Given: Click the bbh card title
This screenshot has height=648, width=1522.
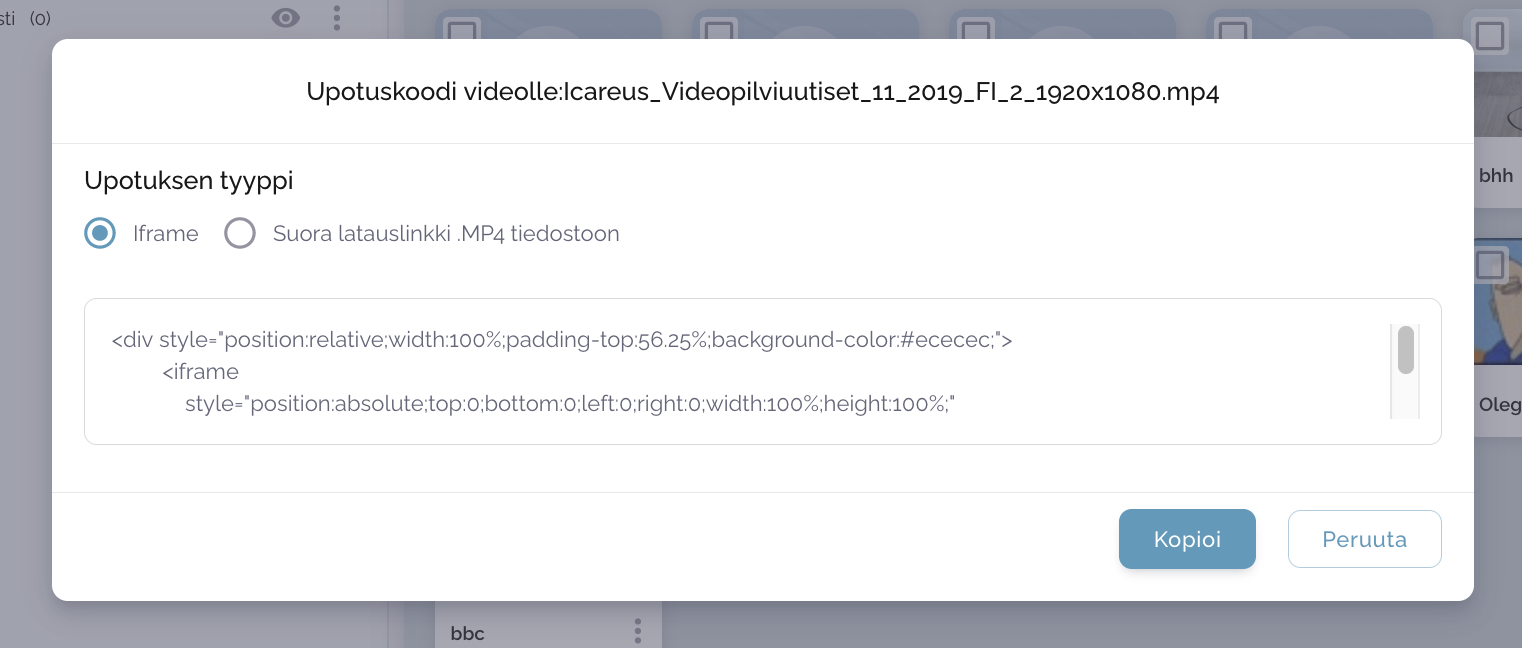Looking at the screenshot, I should coord(1496,176).
